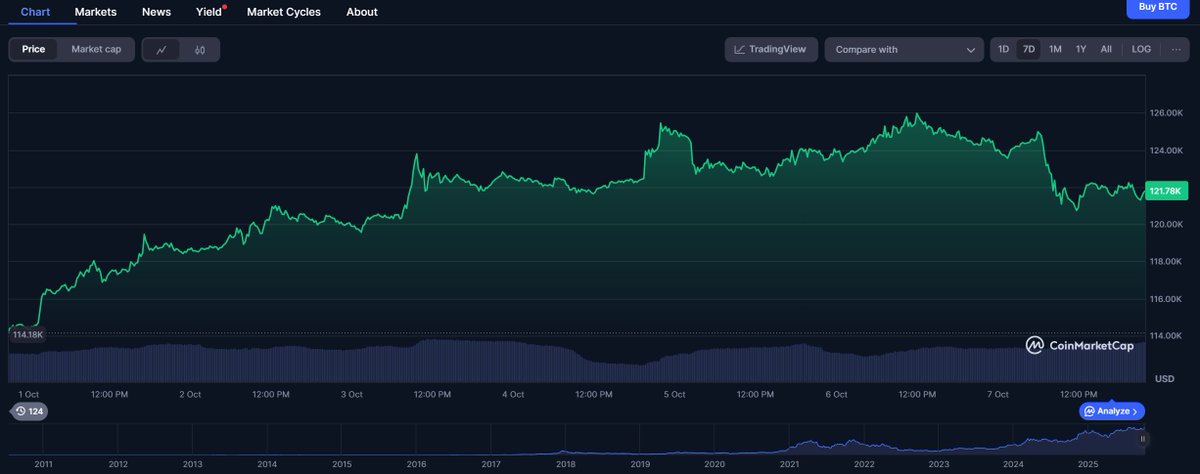Click the timeline range handle at right edge

coord(1144,439)
